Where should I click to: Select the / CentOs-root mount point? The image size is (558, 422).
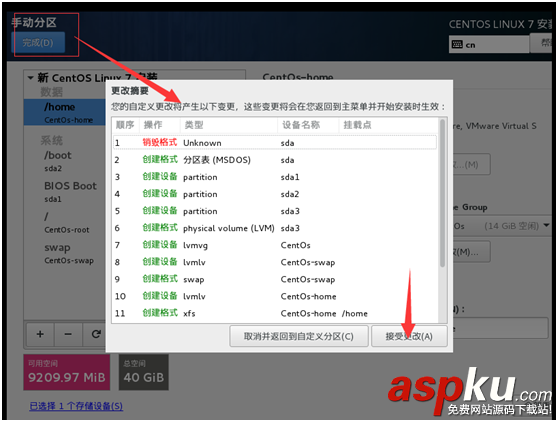coord(65,222)
